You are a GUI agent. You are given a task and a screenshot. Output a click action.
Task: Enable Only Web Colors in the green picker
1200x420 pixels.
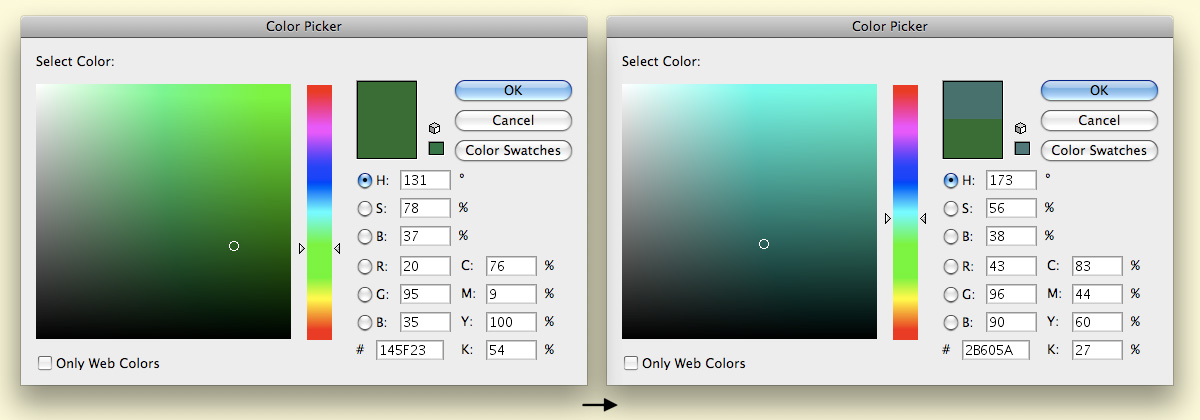pyautogui.click(x=45, y=364)
